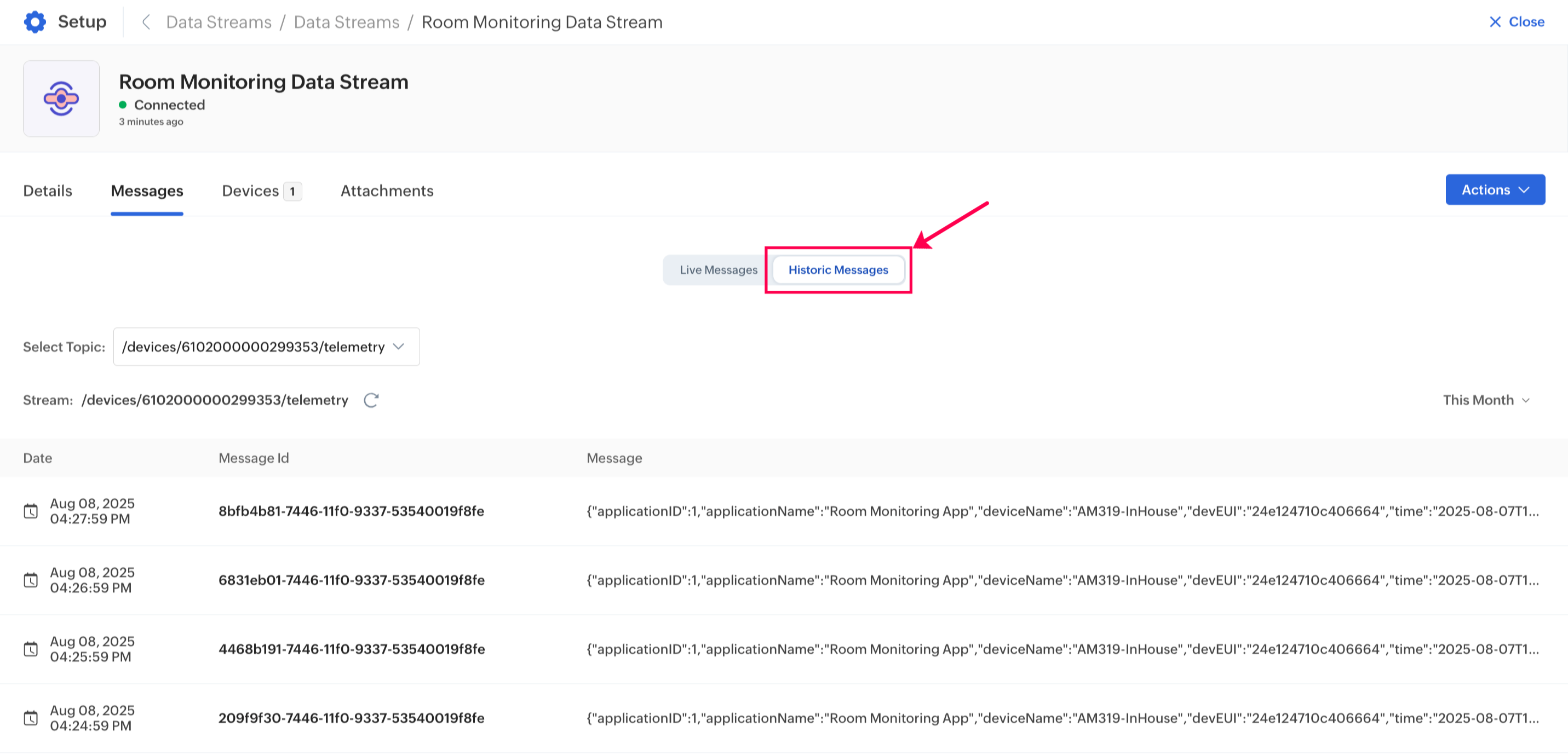Screen dimensions: 1568x755
Task: Click first Data Streams breadcrumb link
Action: click(x=219, y=22)
